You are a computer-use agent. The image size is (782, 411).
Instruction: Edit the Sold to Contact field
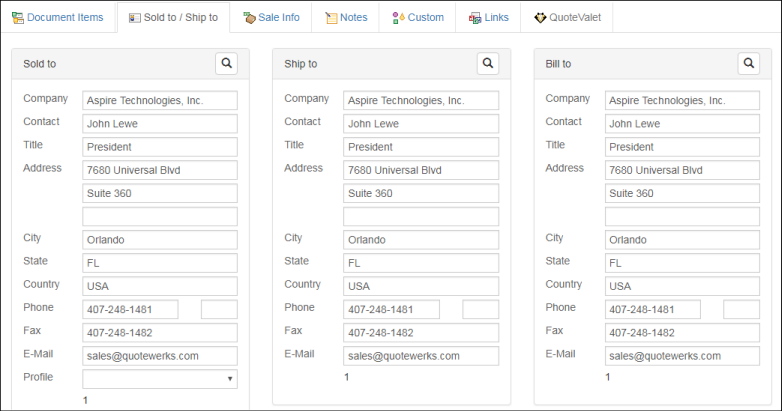(x=160, y=124)
